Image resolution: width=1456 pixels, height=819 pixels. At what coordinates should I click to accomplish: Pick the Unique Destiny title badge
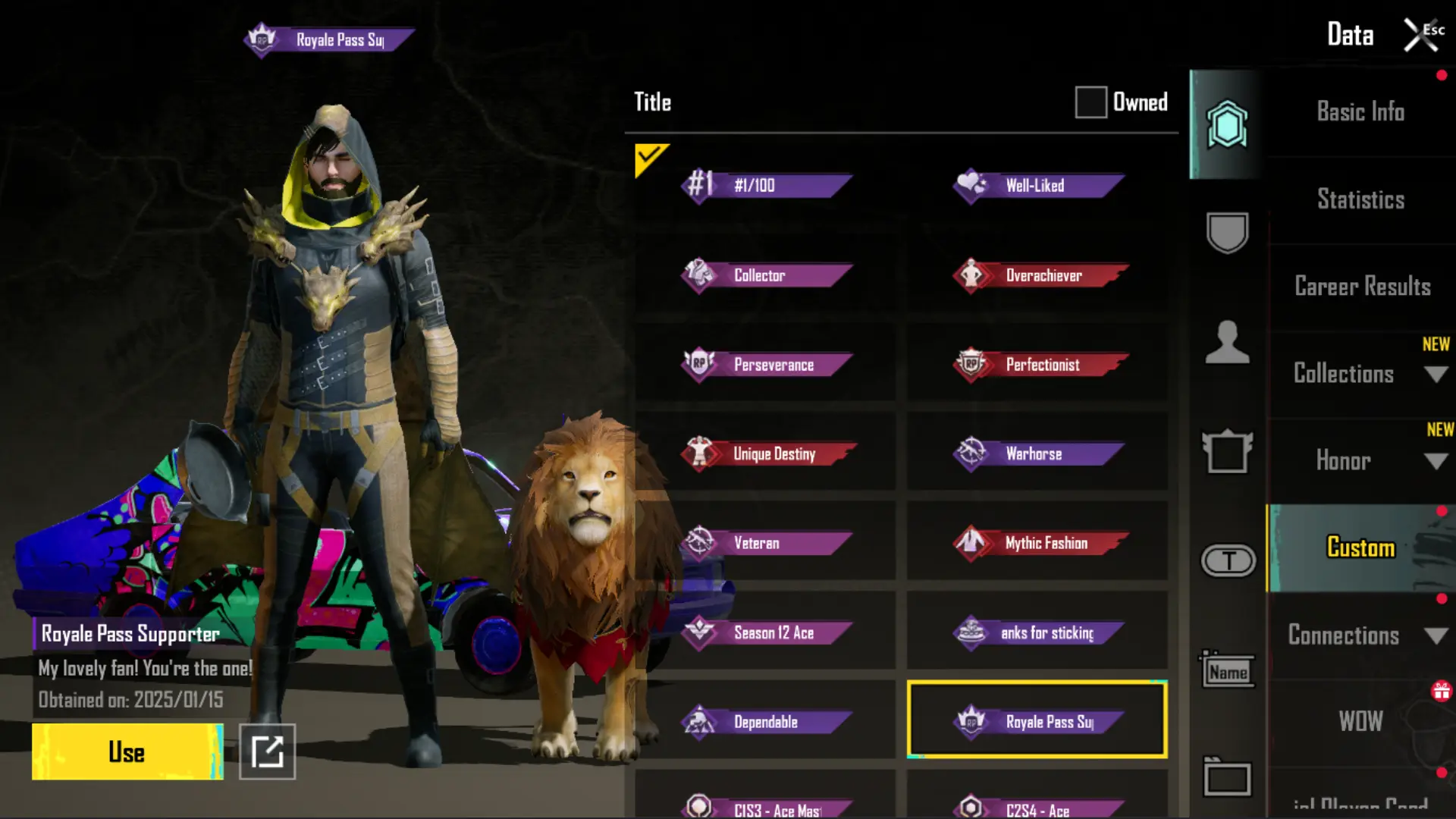pos(766,453)
